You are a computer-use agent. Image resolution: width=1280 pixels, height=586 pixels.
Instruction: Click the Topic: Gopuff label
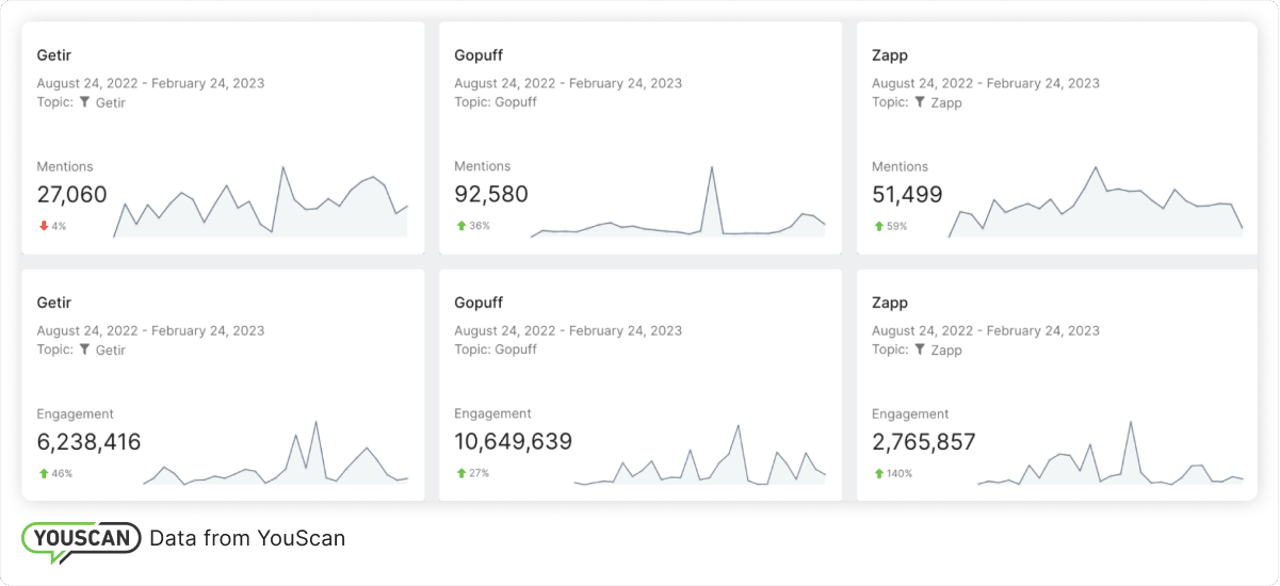(x=497, y=101)
